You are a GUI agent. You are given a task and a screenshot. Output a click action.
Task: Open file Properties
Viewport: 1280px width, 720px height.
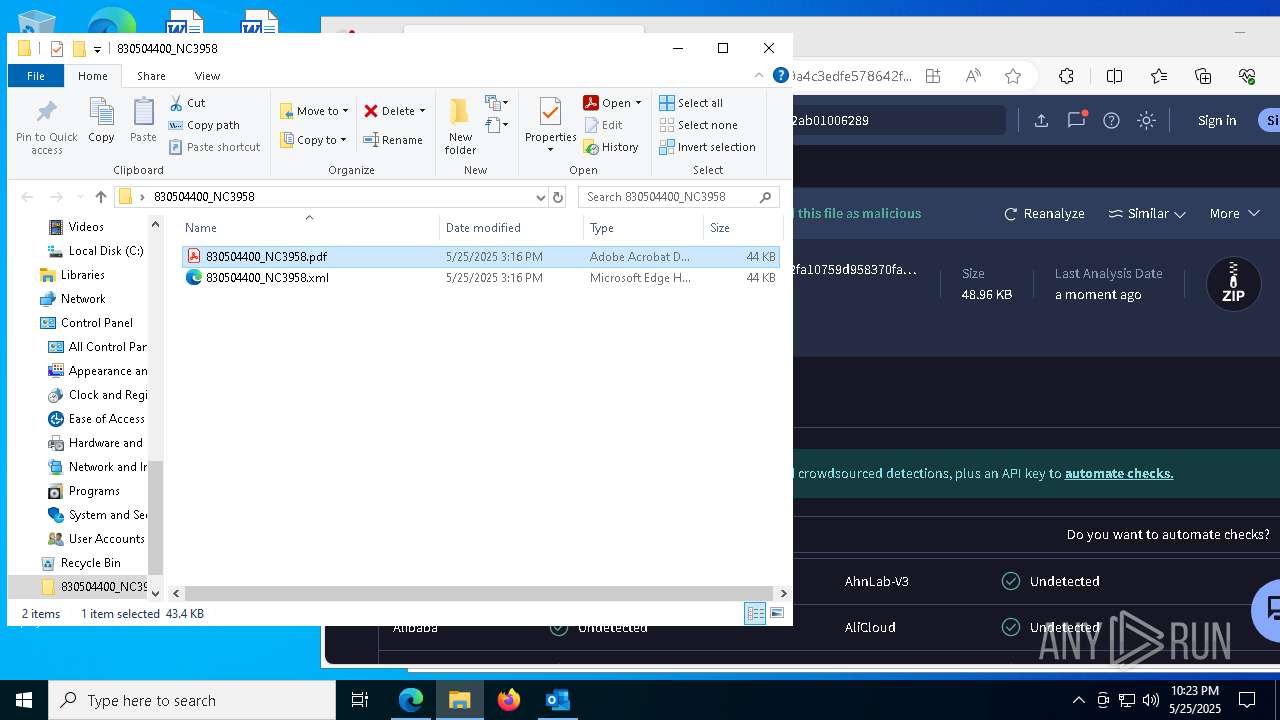(550, 125)
